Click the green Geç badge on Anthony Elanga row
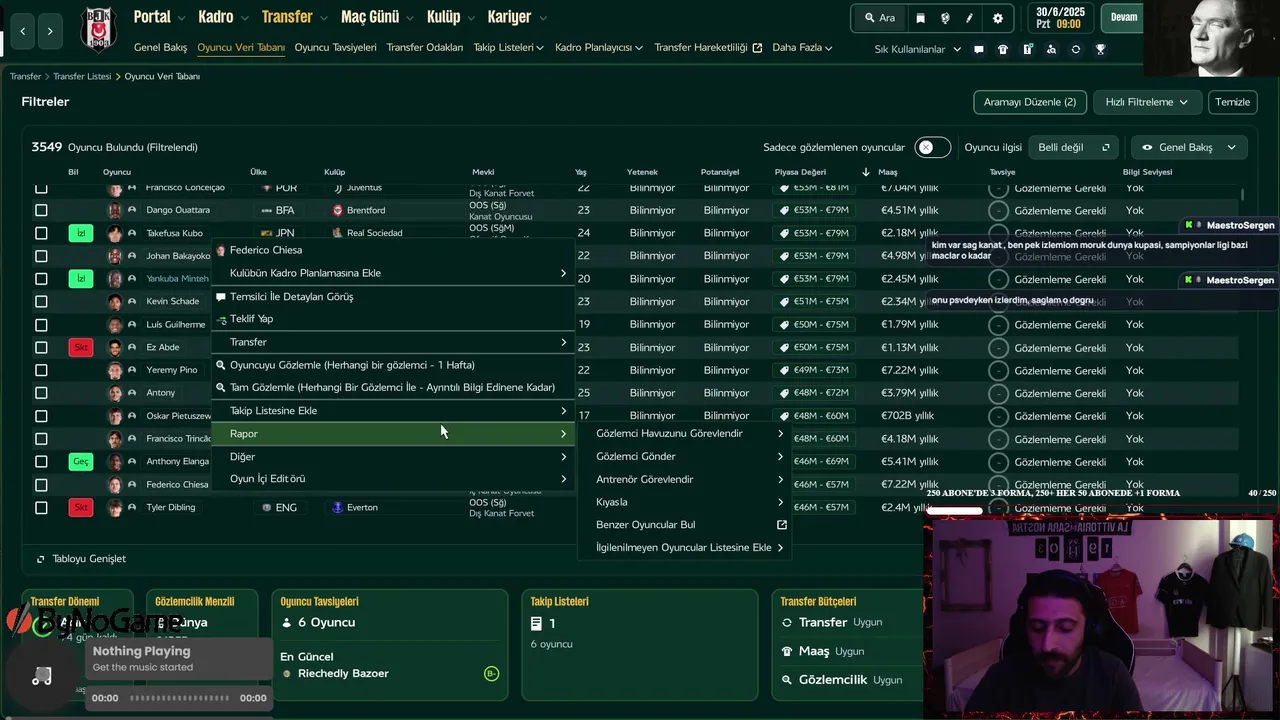This screenshot has height=720, width=1280. pos(81,461)
